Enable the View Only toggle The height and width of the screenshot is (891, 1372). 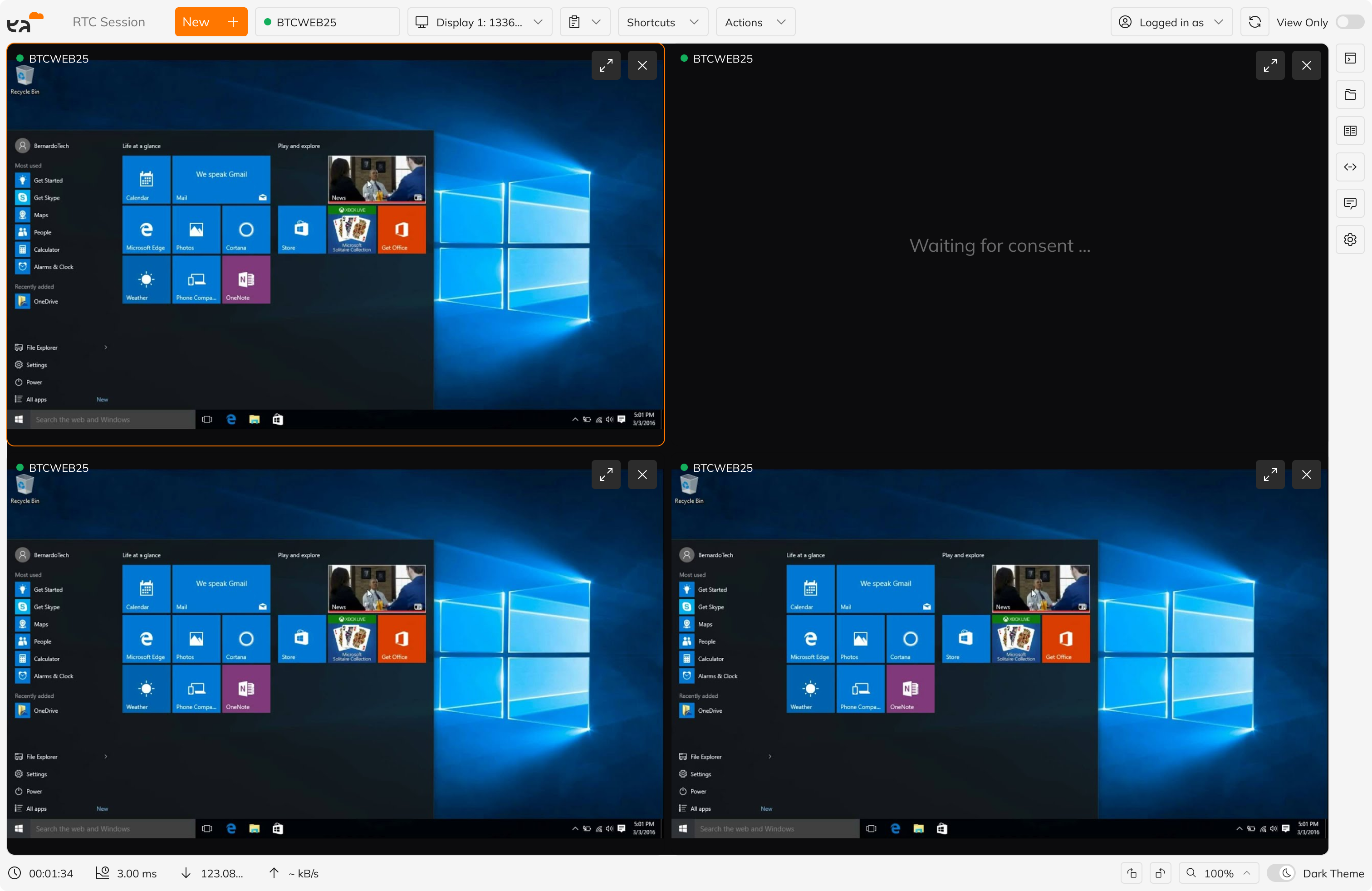tap(1349, 23)
